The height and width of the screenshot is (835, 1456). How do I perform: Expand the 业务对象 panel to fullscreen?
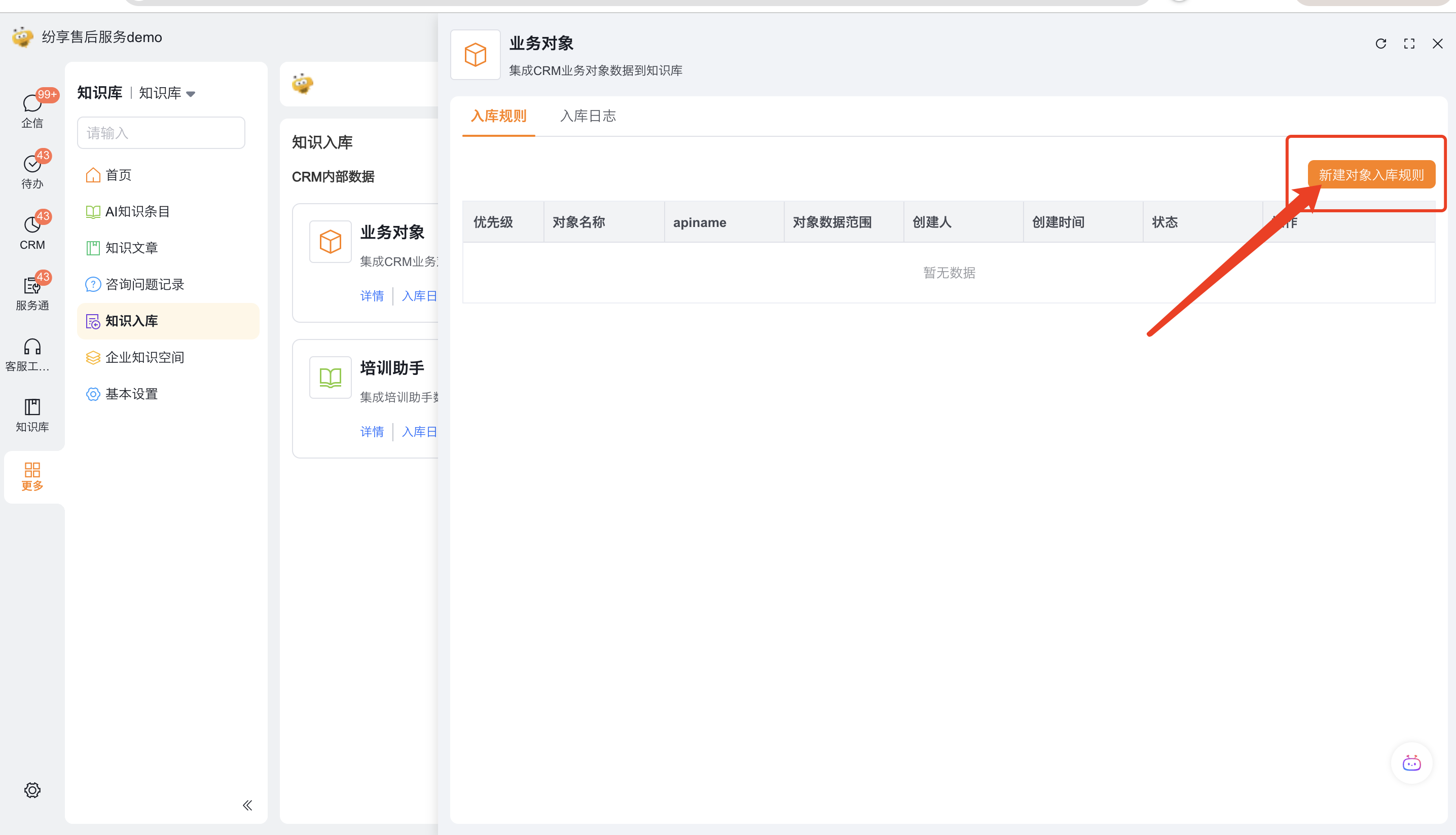pos(1409,44)
